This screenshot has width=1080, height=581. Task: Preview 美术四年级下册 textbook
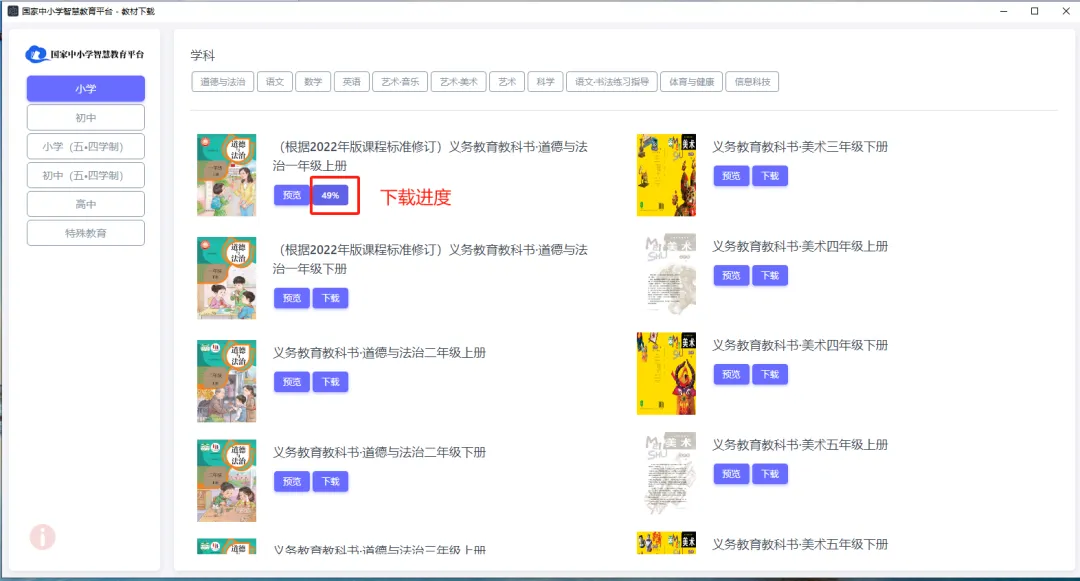click(x=731, y=374)
